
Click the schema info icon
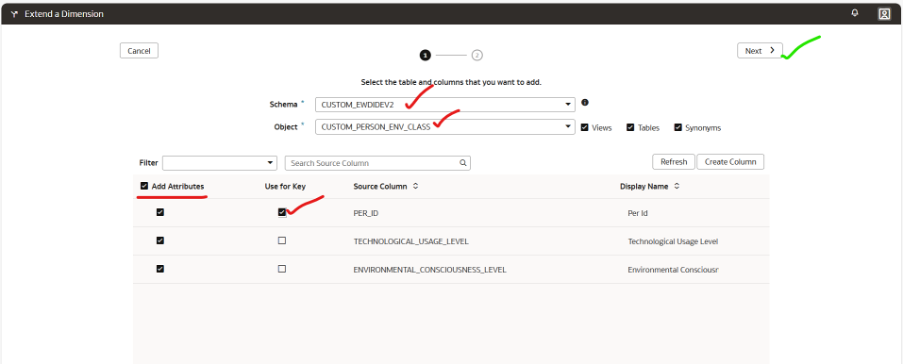click(585, 103)
